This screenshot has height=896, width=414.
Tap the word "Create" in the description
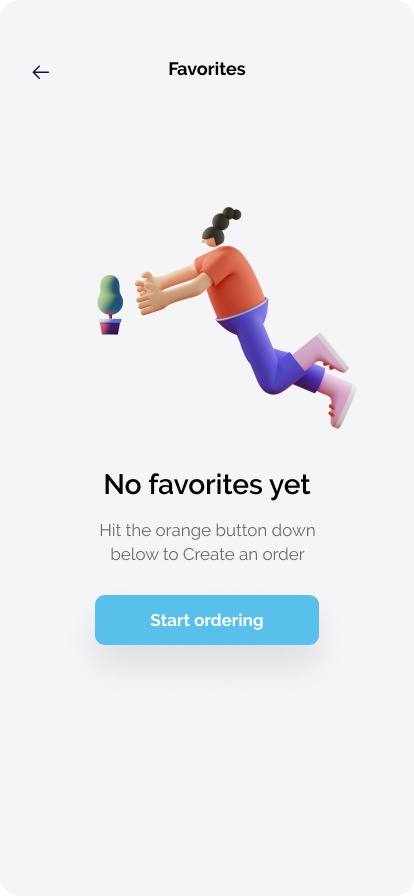click(208, 554)
